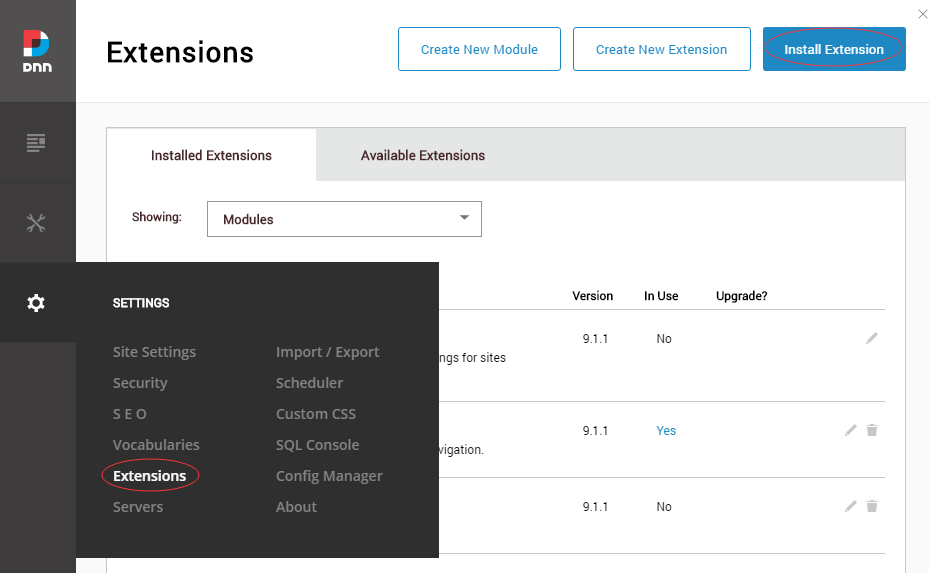Edit the extension in the row marked No, for sites

(x=872, y=338)
